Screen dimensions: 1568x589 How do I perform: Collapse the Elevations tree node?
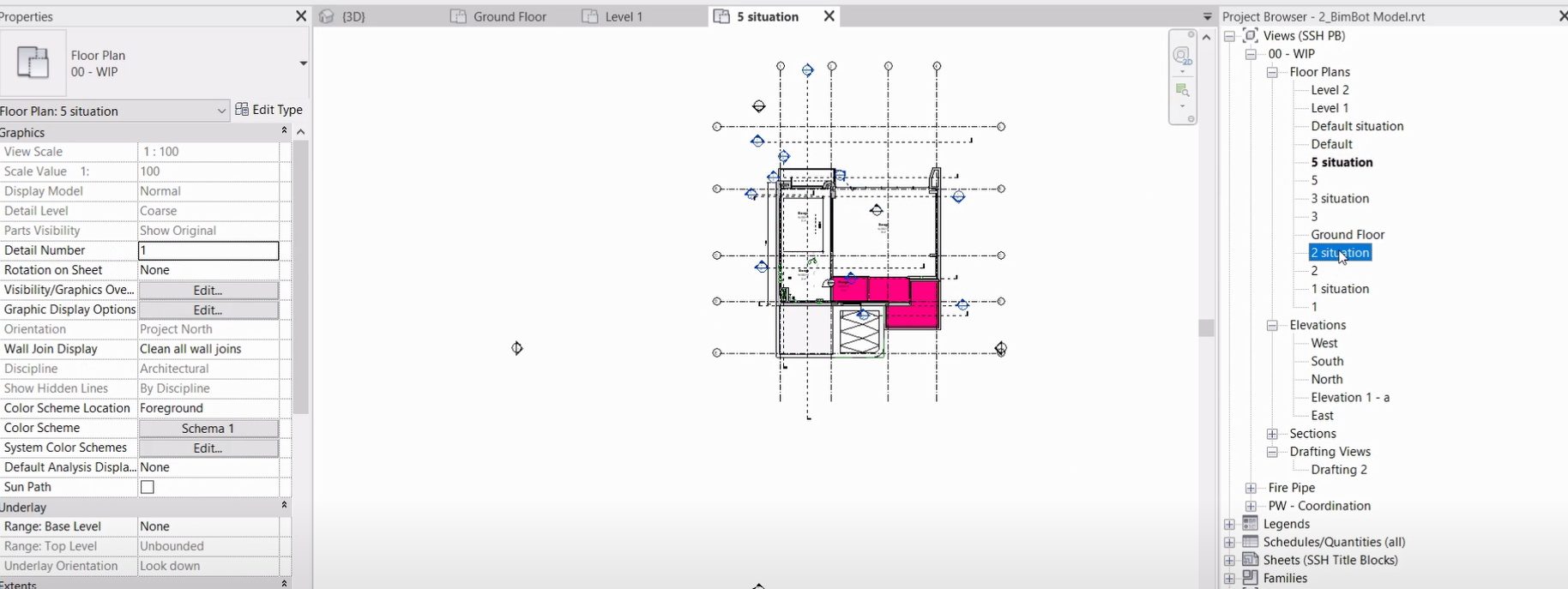(x=1272, y=326)
